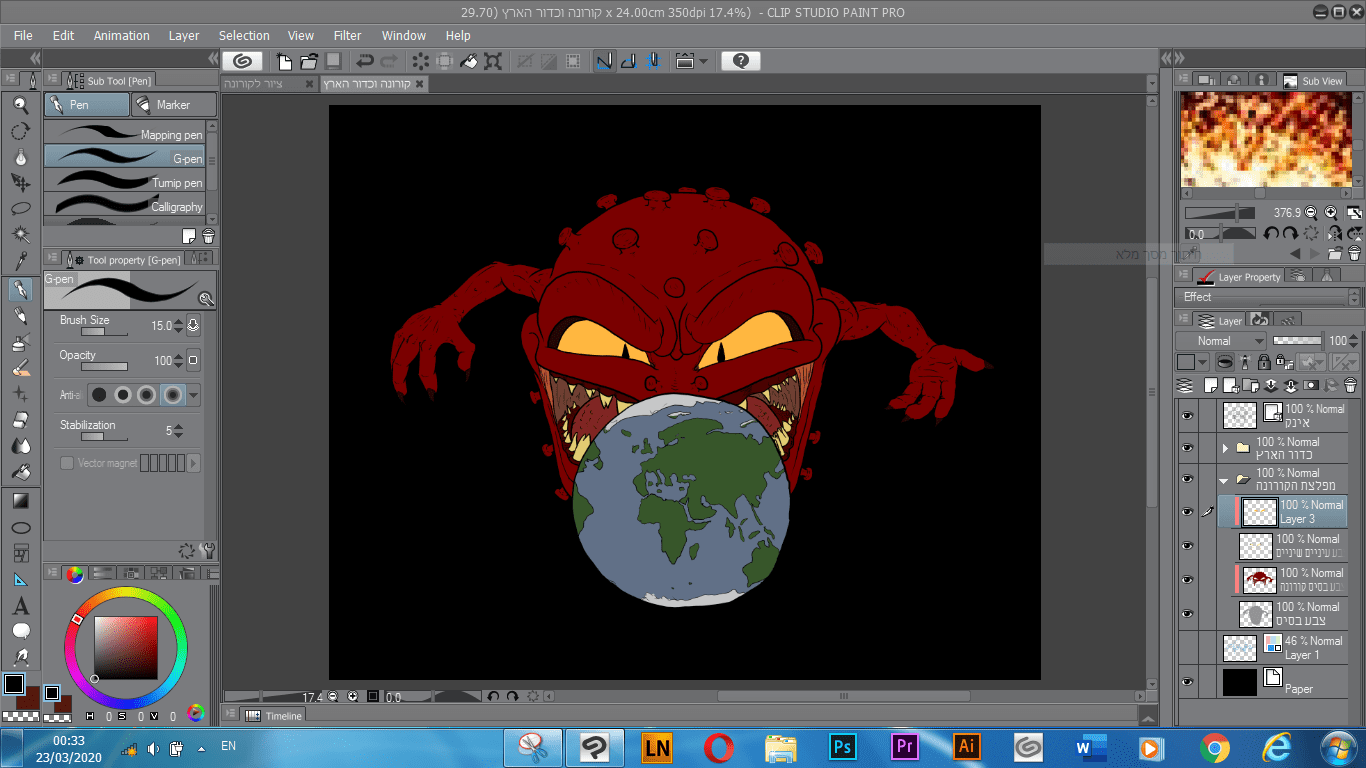Open the CLIP STUDIO swirl launcher button

coord(242,61)
